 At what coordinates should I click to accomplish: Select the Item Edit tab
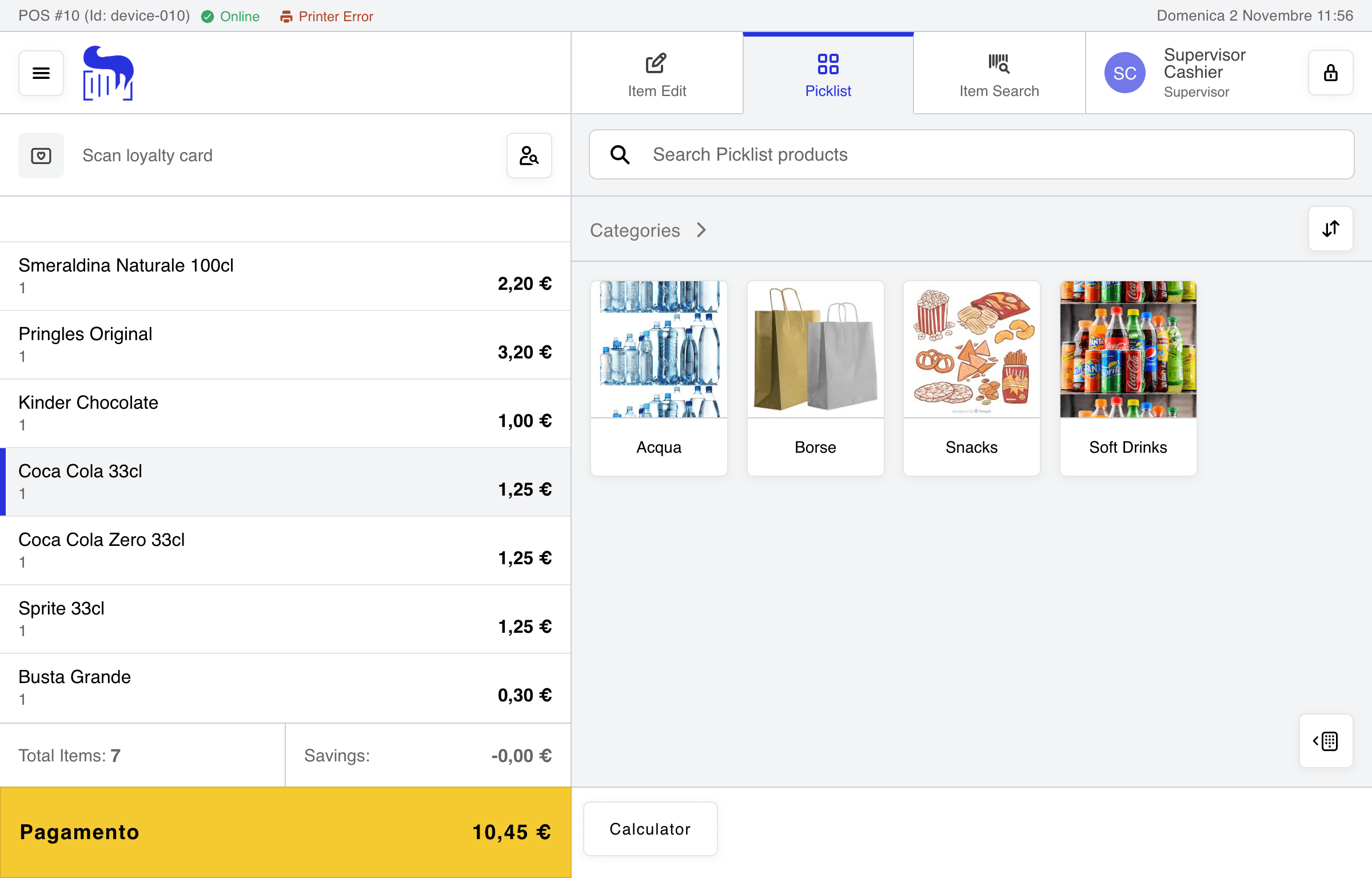click(656, 73)
